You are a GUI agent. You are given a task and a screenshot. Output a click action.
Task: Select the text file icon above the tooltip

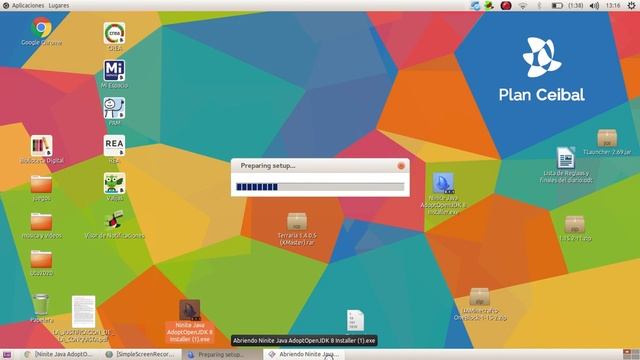point(356,320)
